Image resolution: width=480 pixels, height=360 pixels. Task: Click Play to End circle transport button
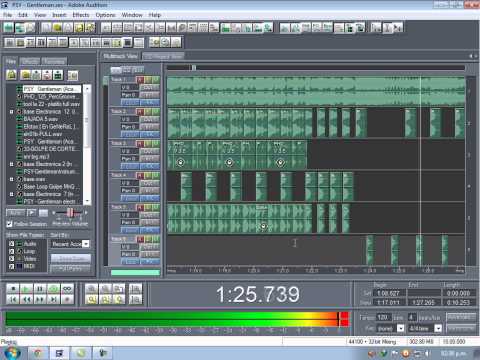click(x=54, y=289)
